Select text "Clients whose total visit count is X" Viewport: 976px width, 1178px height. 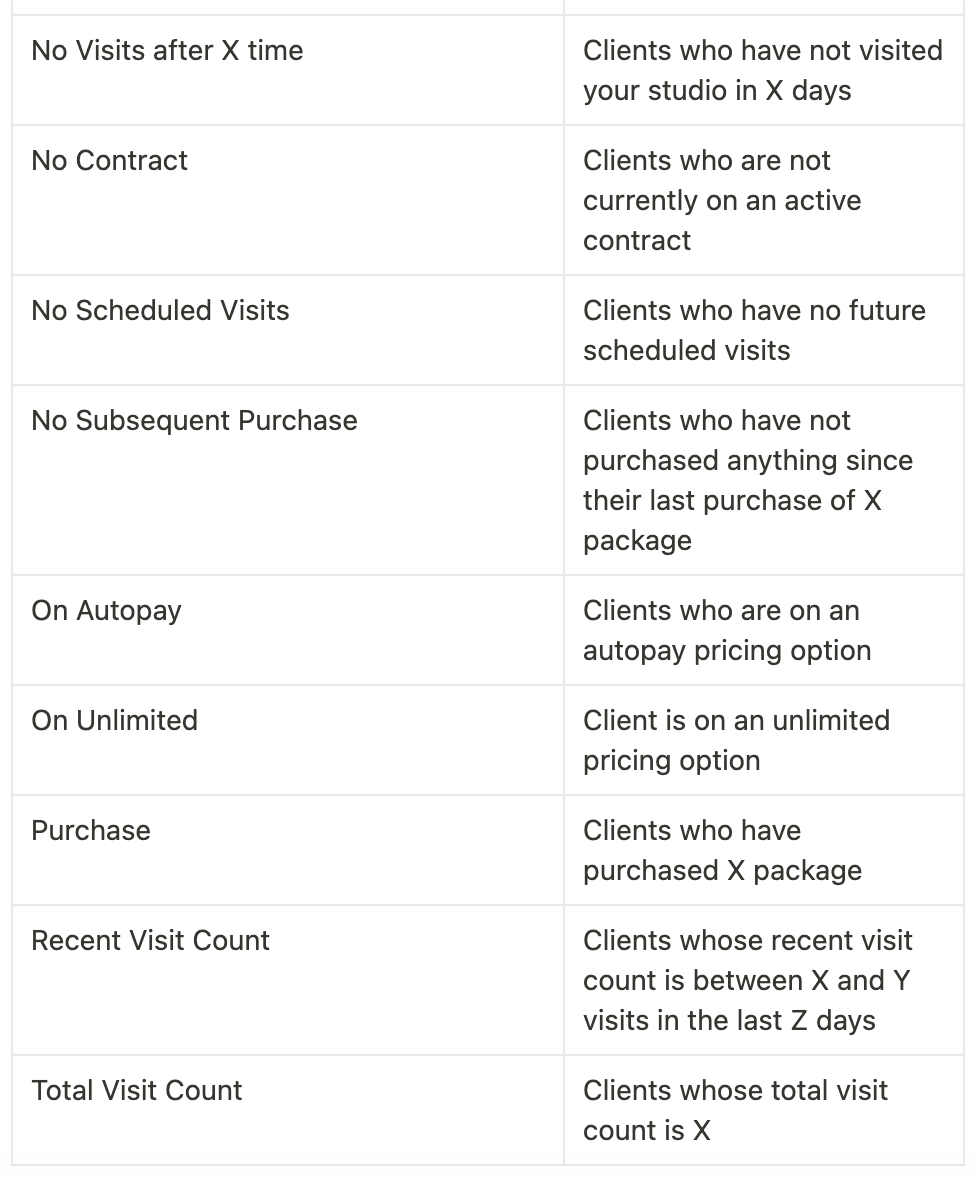click(735, 1111)
